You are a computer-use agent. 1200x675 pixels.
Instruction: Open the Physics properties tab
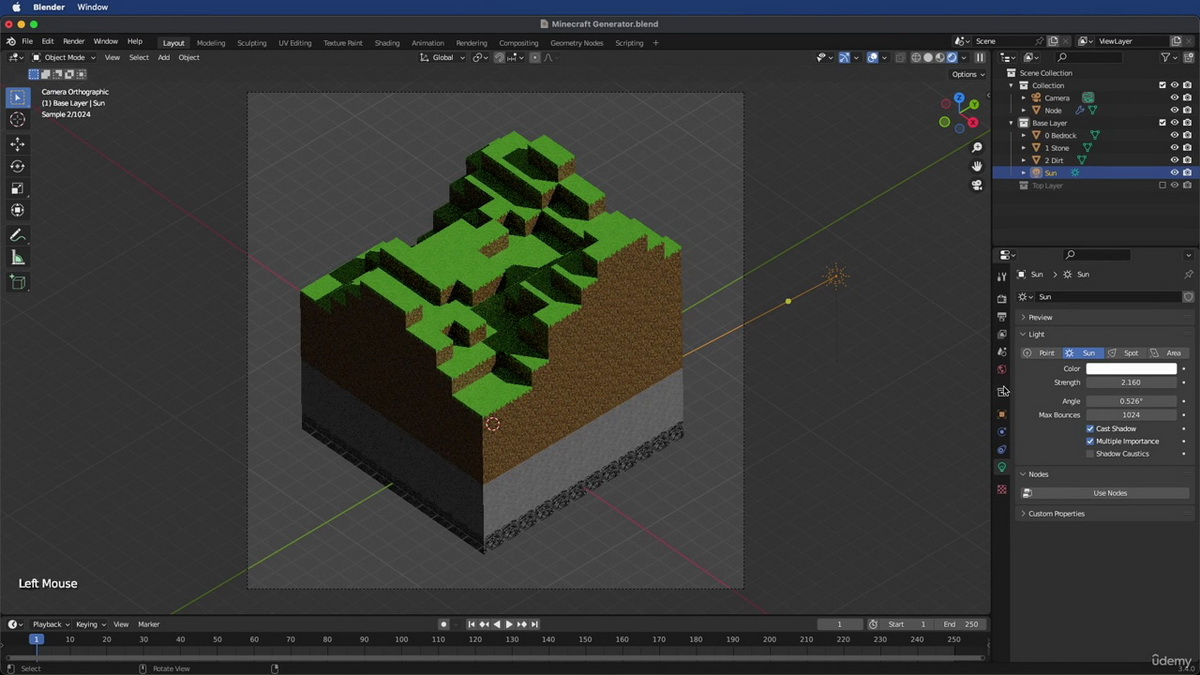(1002, 432)
